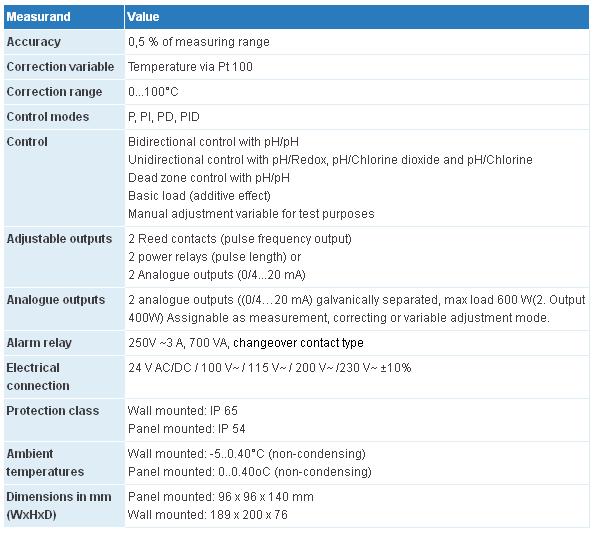Select the Correction variable label
This screenshot has width=598, height=535.
(x=60, y=67)
